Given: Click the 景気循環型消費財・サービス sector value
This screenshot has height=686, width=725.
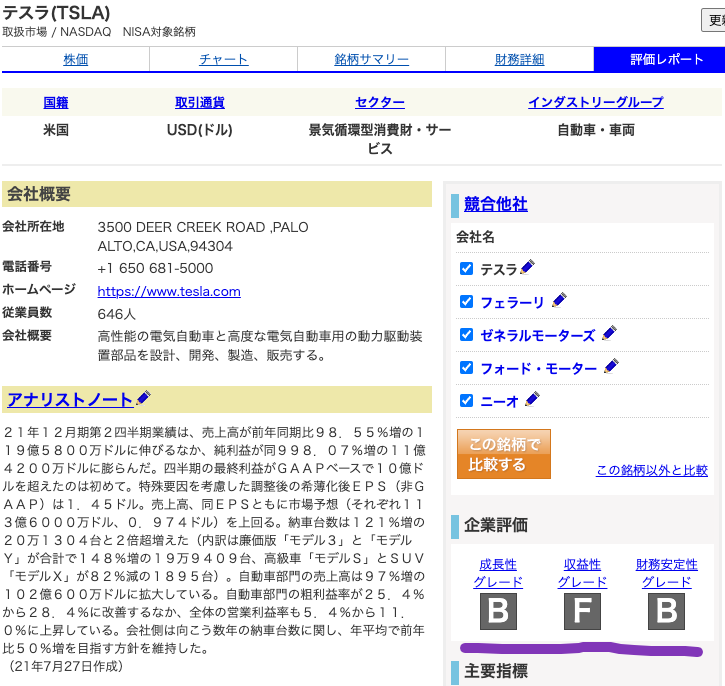Looking at the screenshot, I should (380, 139).
